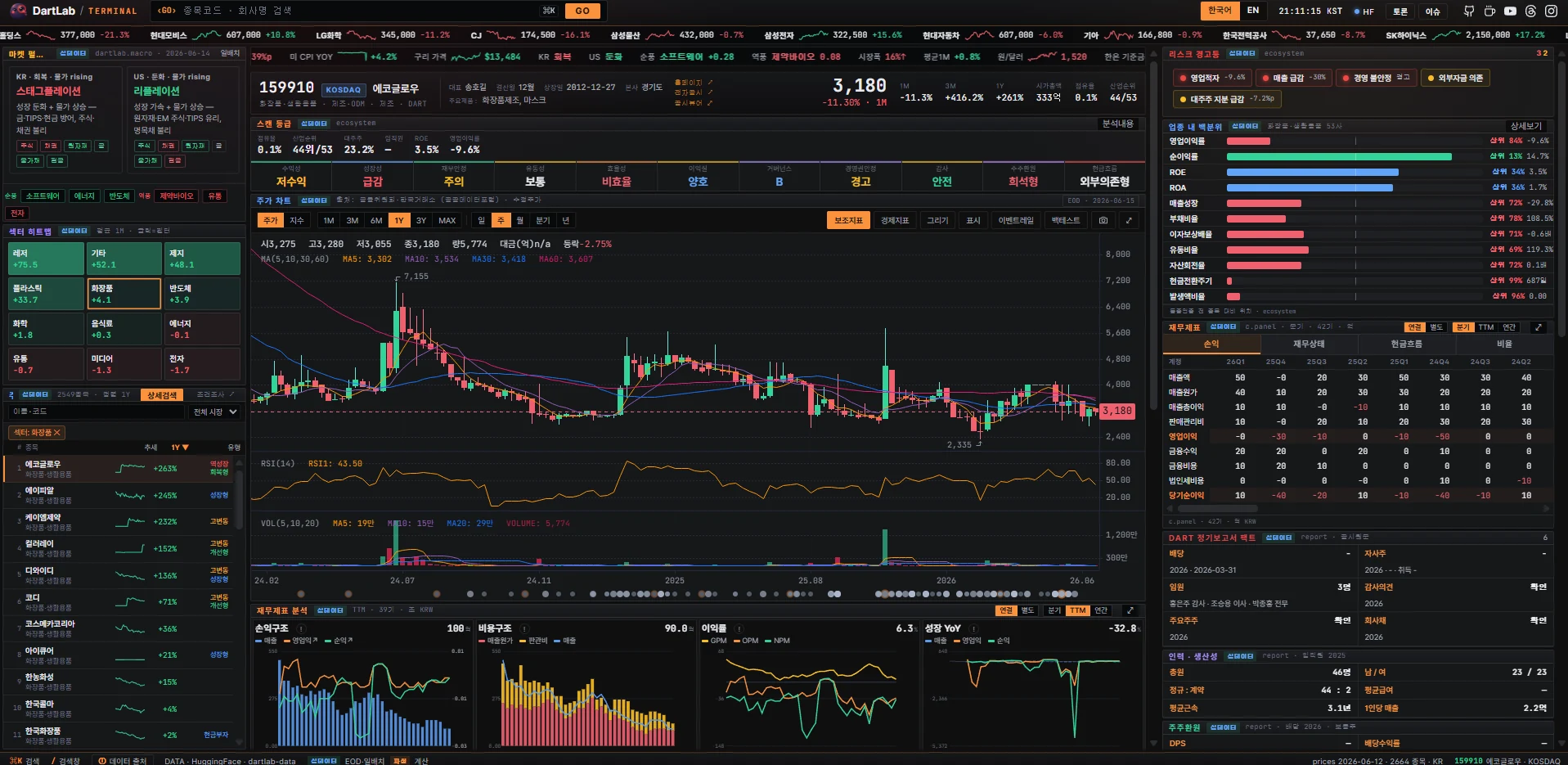Open 분석내용 for the 스캔 등급 panel
This screenshot has width=1568, height=765.
1118,124
